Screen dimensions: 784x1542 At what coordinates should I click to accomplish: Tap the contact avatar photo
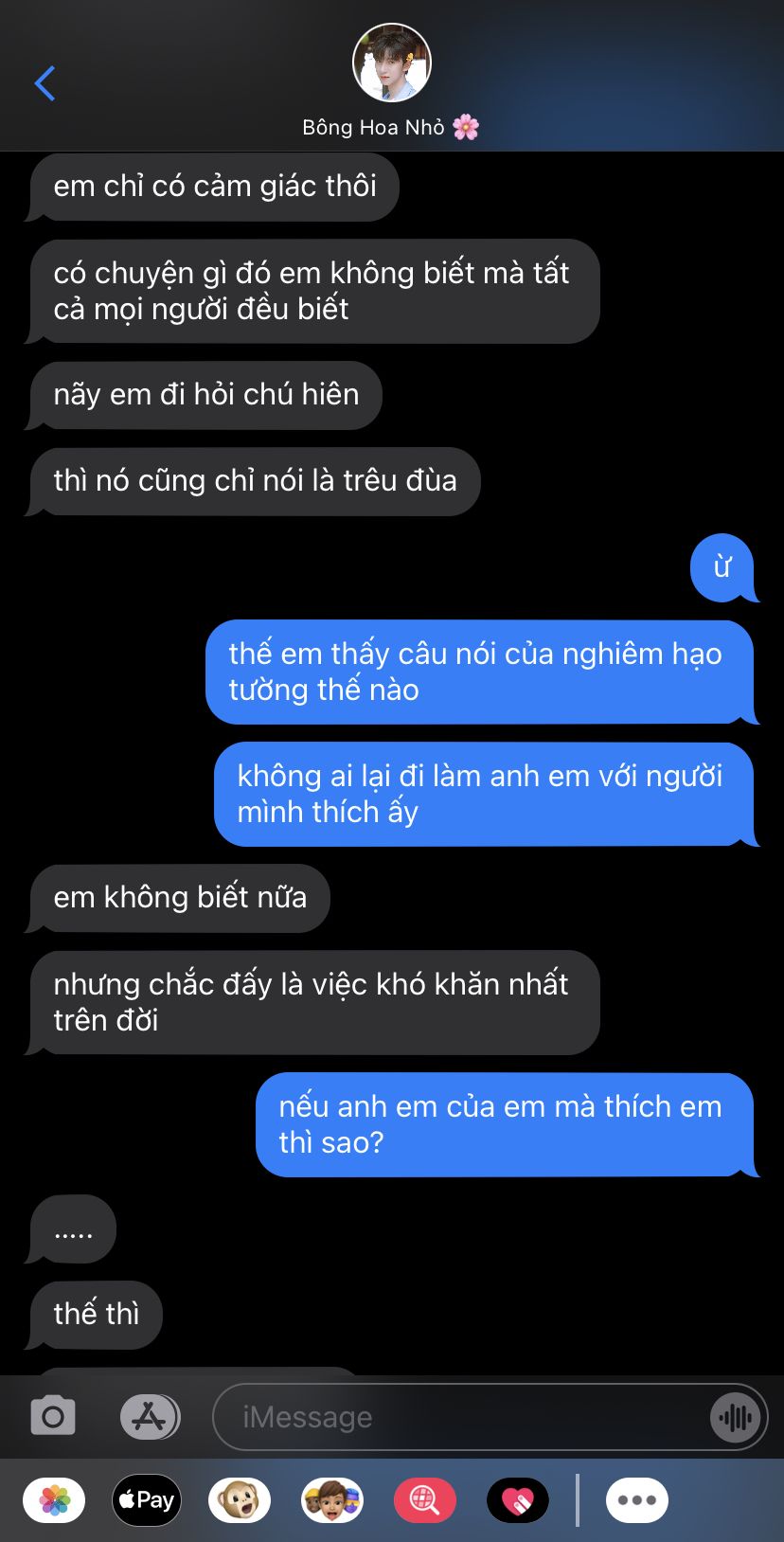pyautogui.click(x=392, y=63)
